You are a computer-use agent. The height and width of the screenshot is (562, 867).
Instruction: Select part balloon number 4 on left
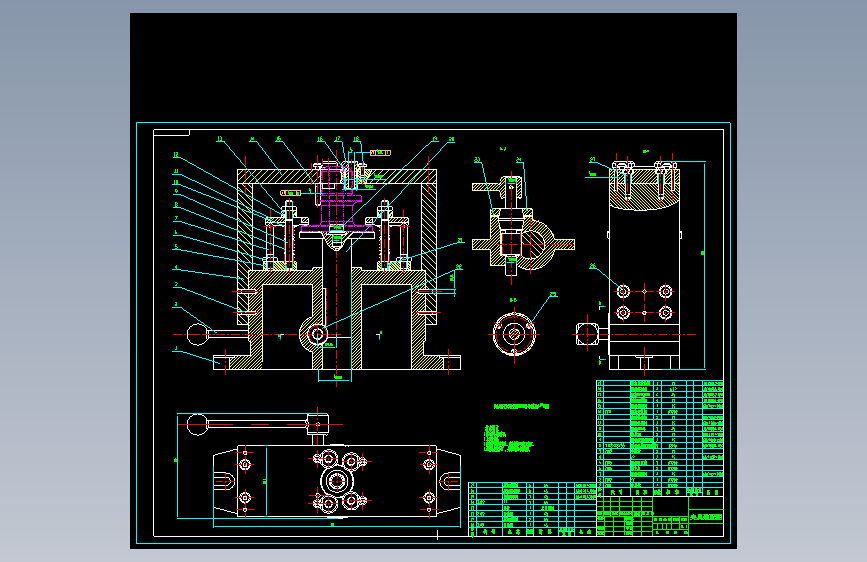point(176,268)
